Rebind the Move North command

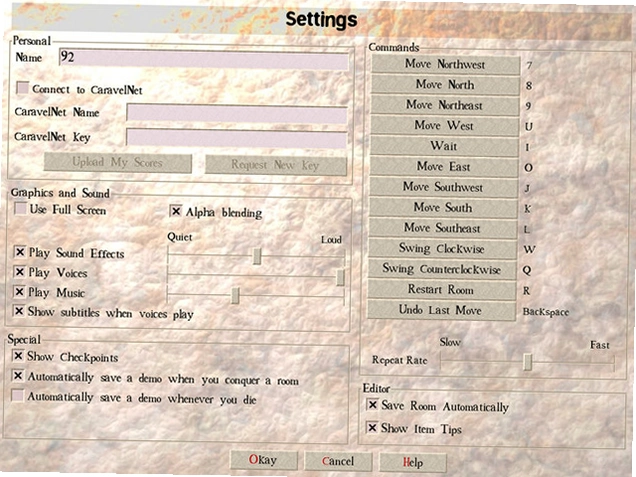445,85
